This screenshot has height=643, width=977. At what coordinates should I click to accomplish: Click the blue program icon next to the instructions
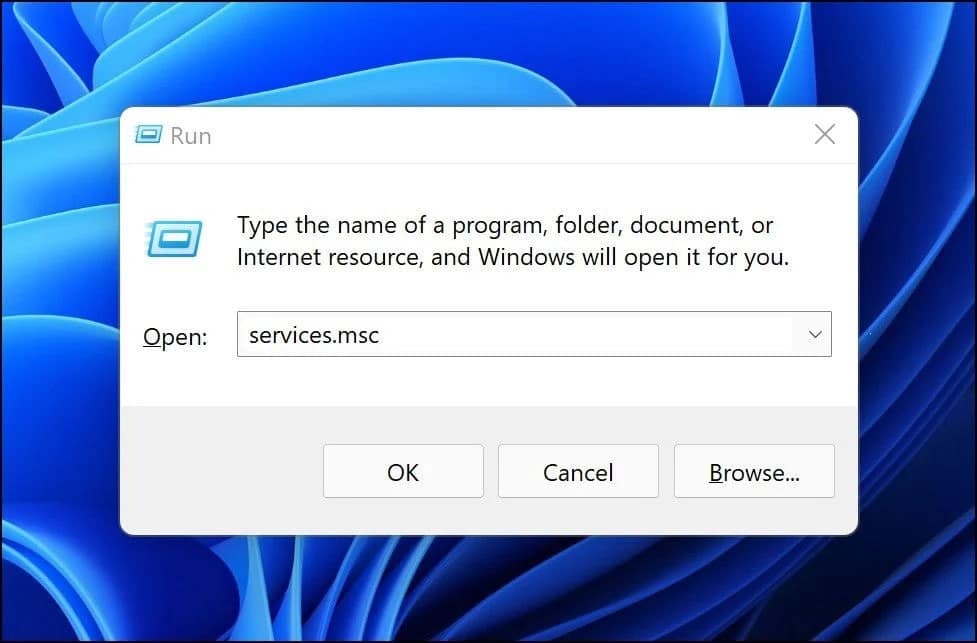click(x=173, y=239)
